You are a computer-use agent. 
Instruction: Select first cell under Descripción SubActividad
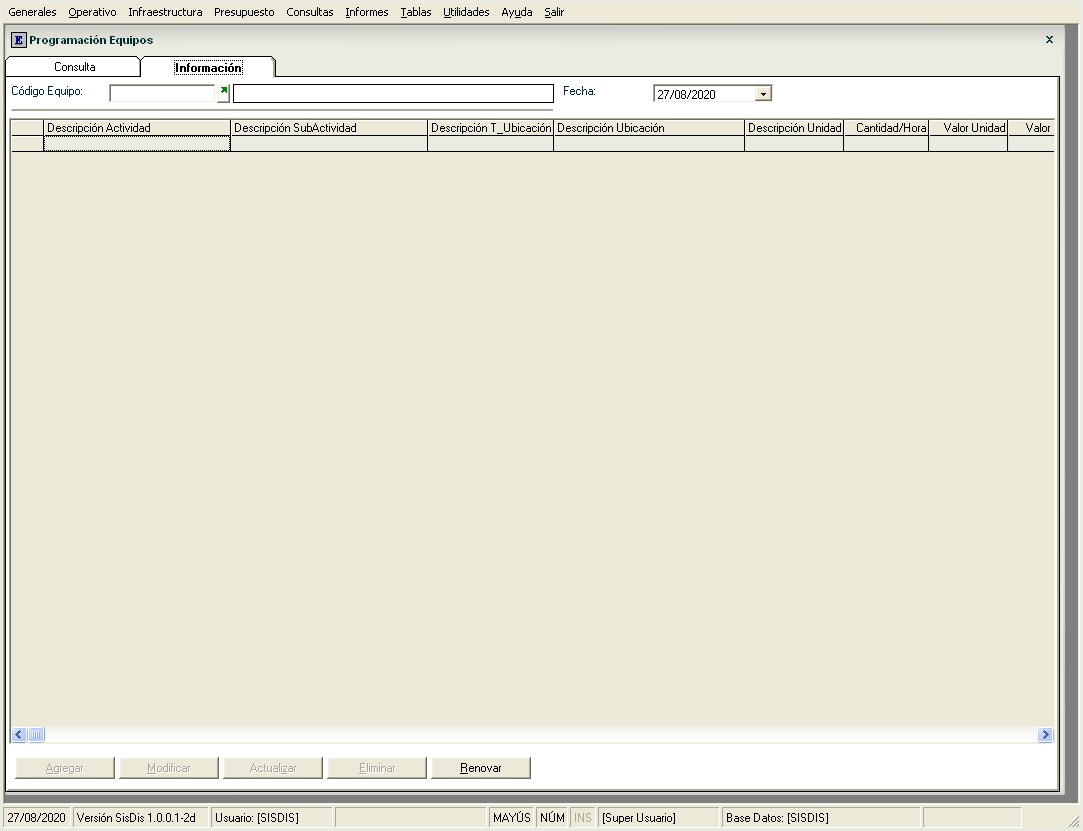(328, 144)
